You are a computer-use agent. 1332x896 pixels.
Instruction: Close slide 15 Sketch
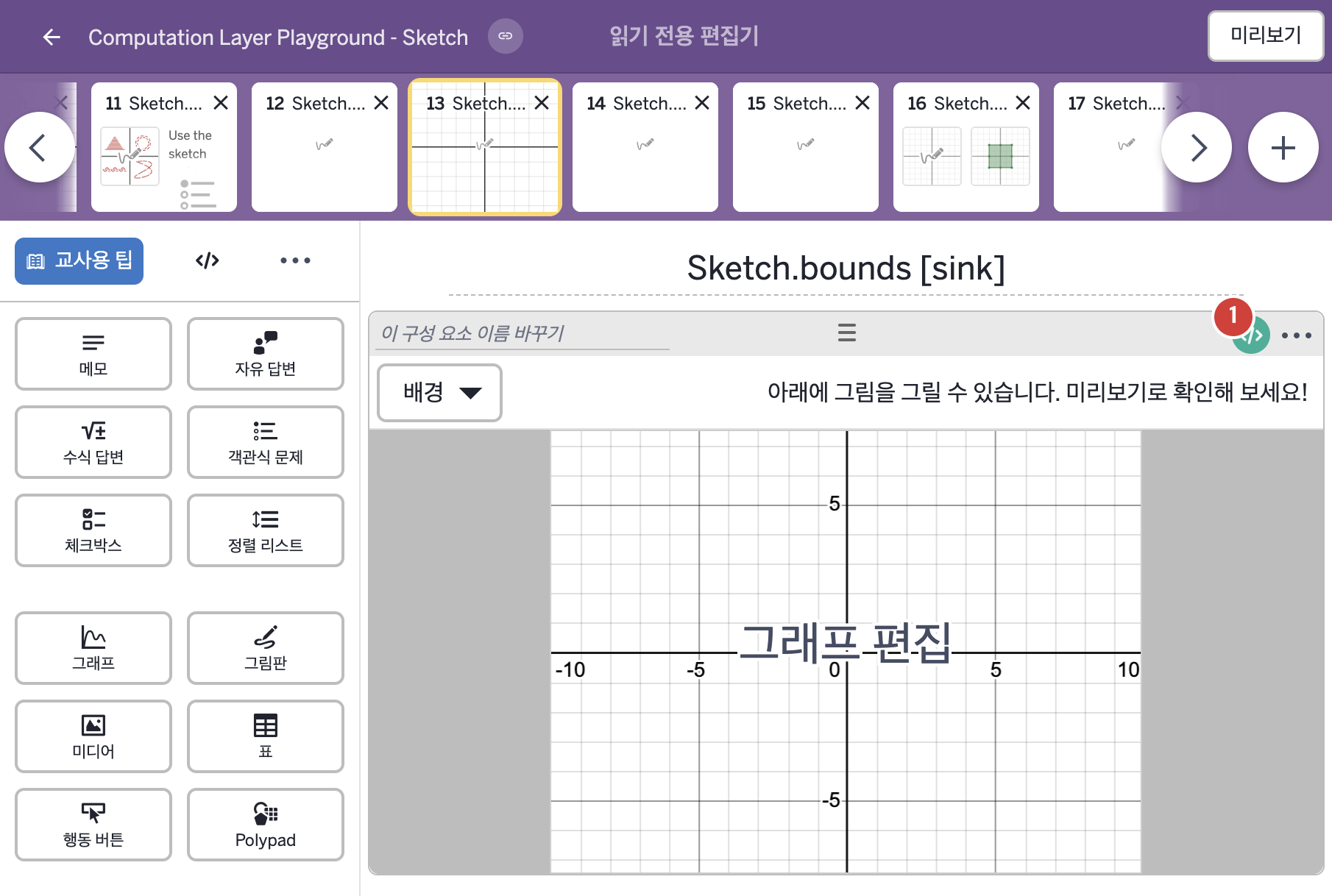coord(862,103)
